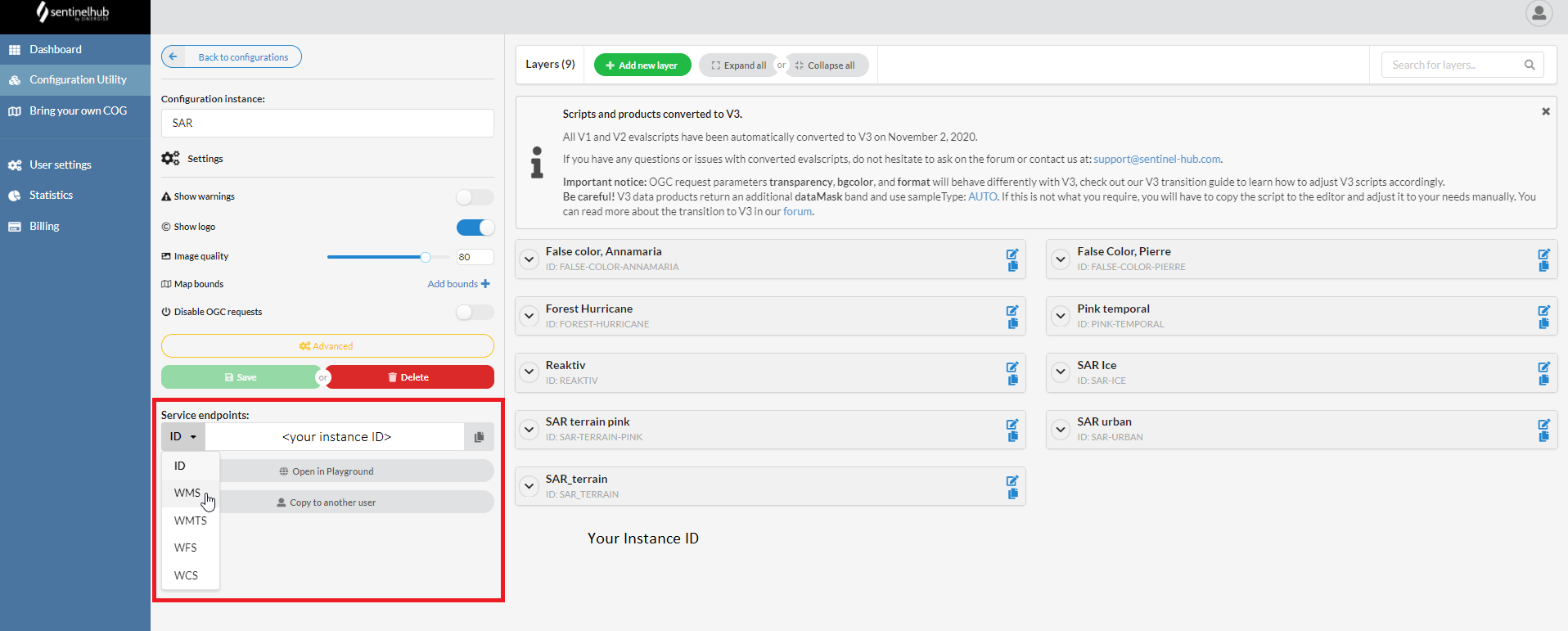Copy the instance ID to clipboard
Screen dimensions: 1568x631
point(479,437)
